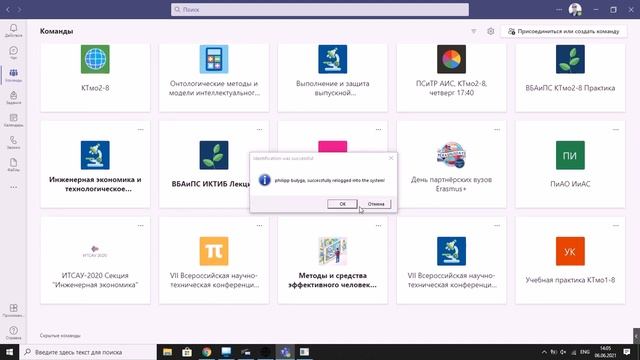
Task: Click Отмена in the identification dialog
Action: click(376, 204)
